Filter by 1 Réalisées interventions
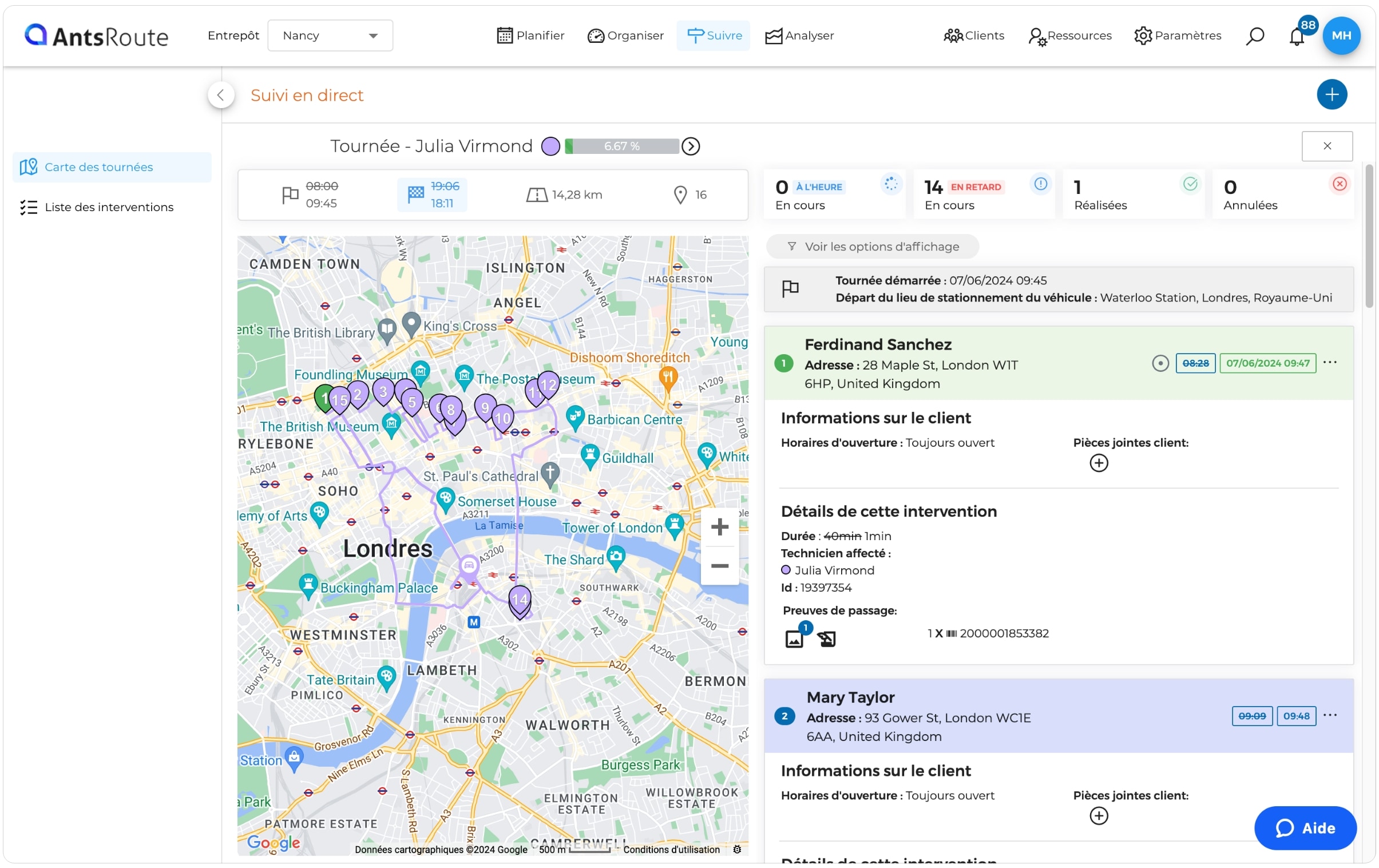 pyautogui.click(x=1134, y=195)
